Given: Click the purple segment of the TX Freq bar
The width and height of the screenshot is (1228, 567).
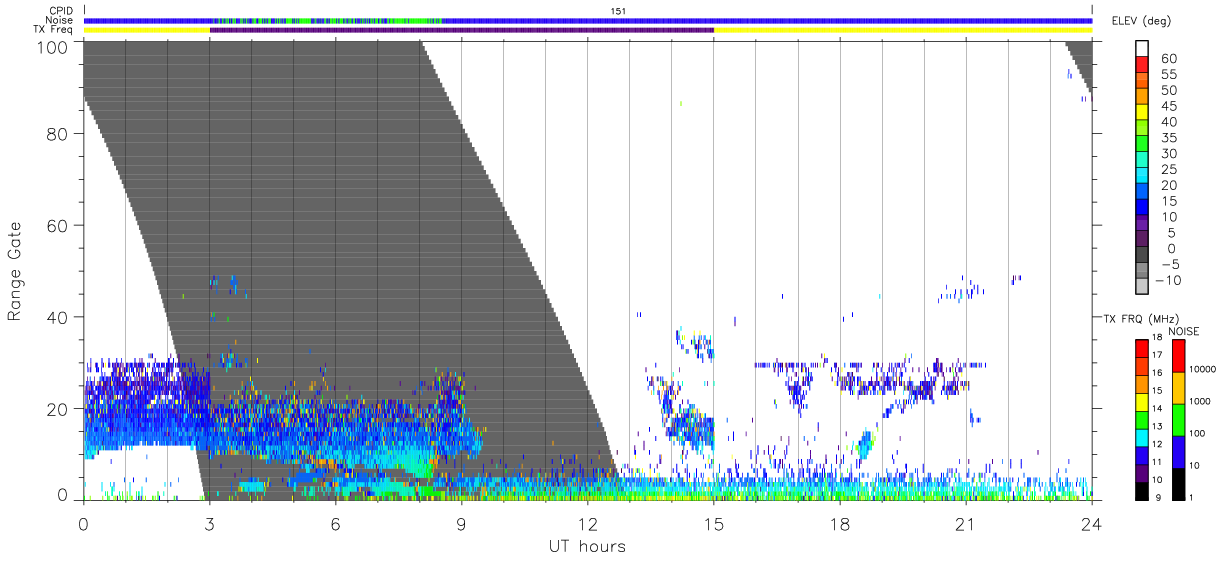Looking at the screenshot, I should (461, 30).
